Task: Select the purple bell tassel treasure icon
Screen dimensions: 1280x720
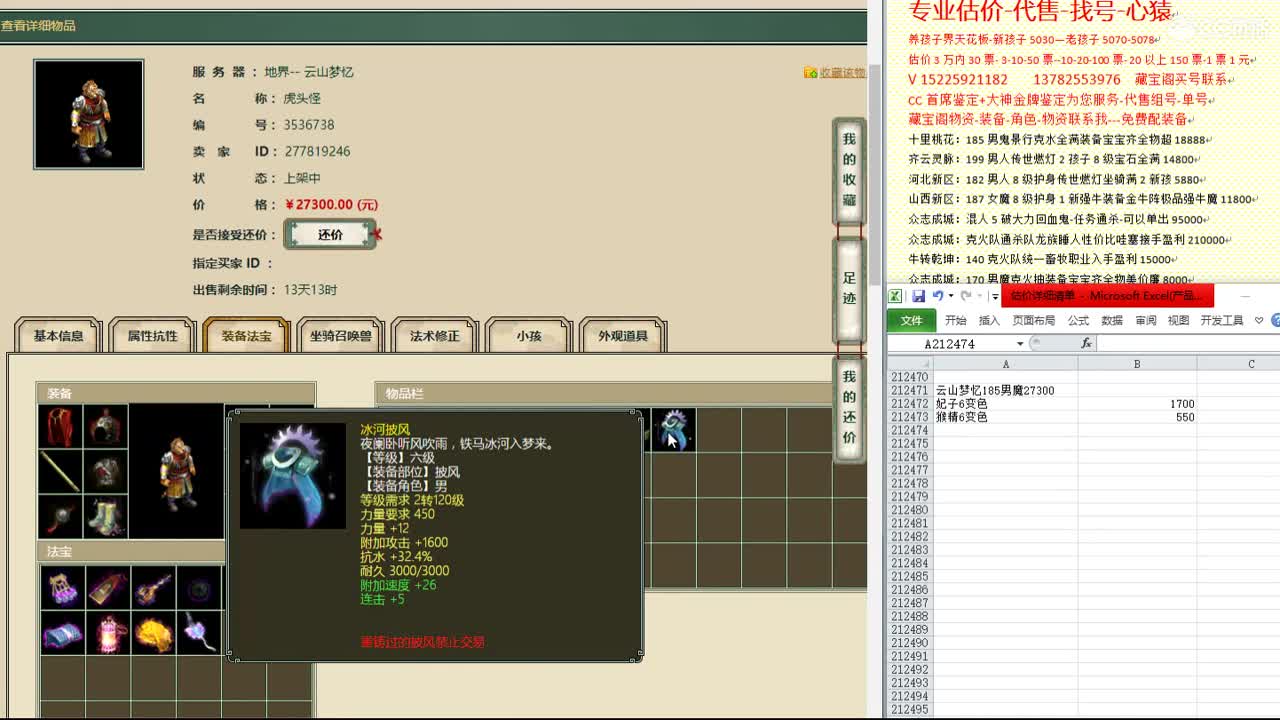Action: (62, 588)
